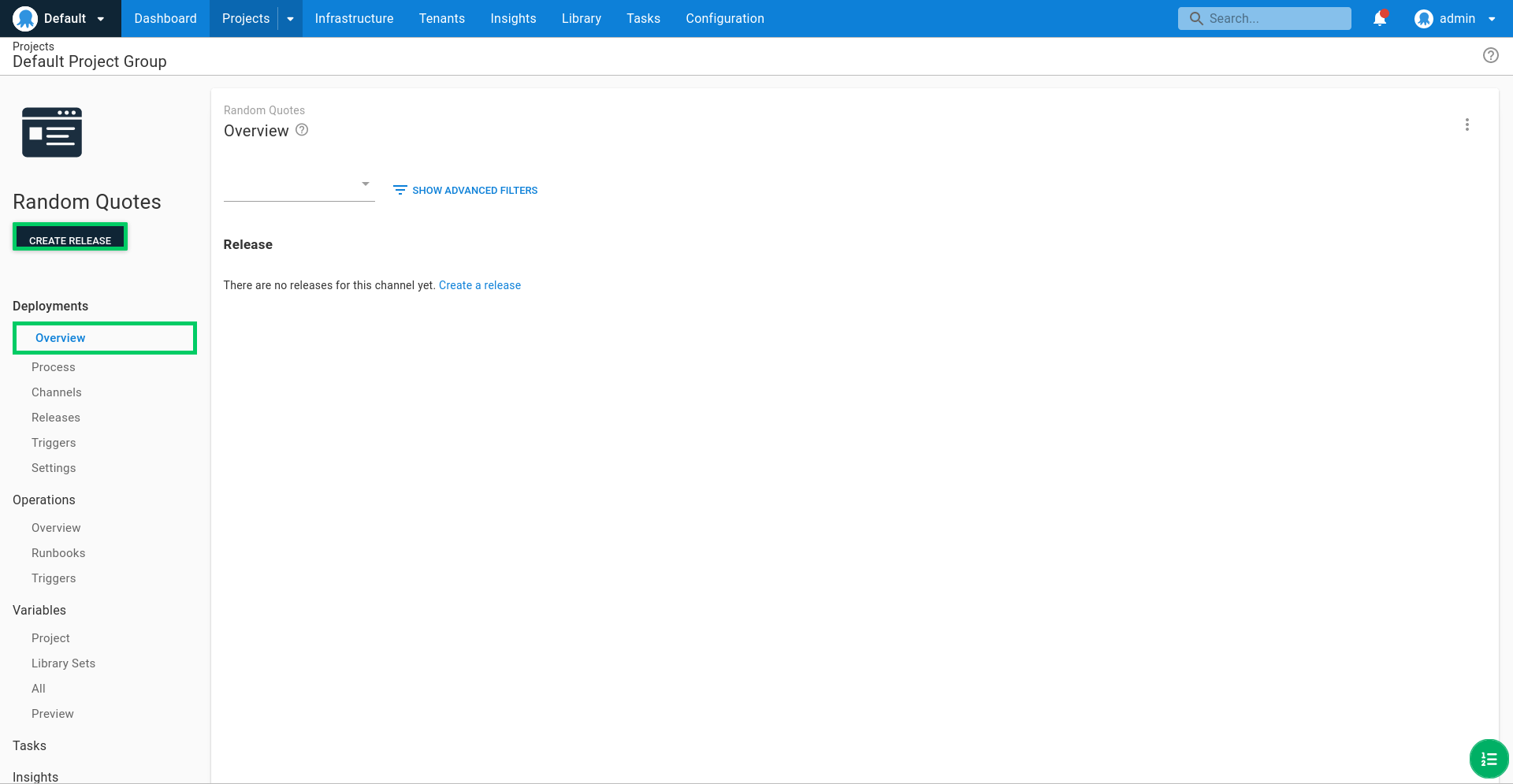This screenshot has height=784, width=1513.
Task: Open the green checklist floating button
Action: 1489,759
